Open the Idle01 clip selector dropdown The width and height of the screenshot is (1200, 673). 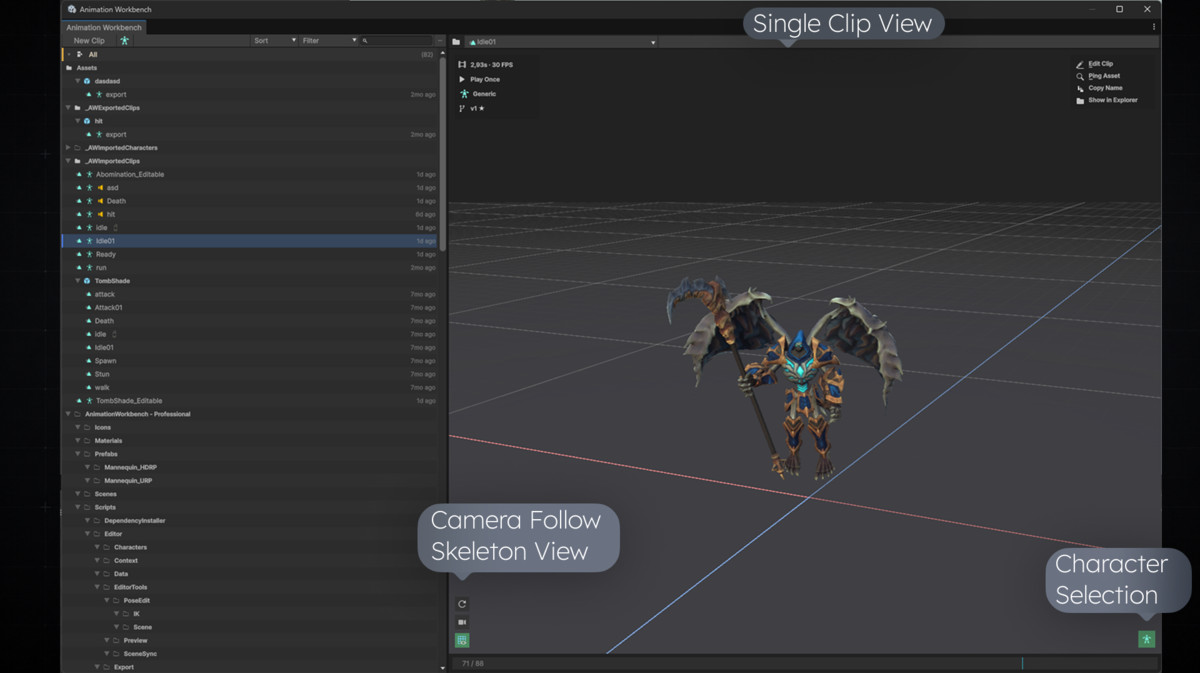561,42
